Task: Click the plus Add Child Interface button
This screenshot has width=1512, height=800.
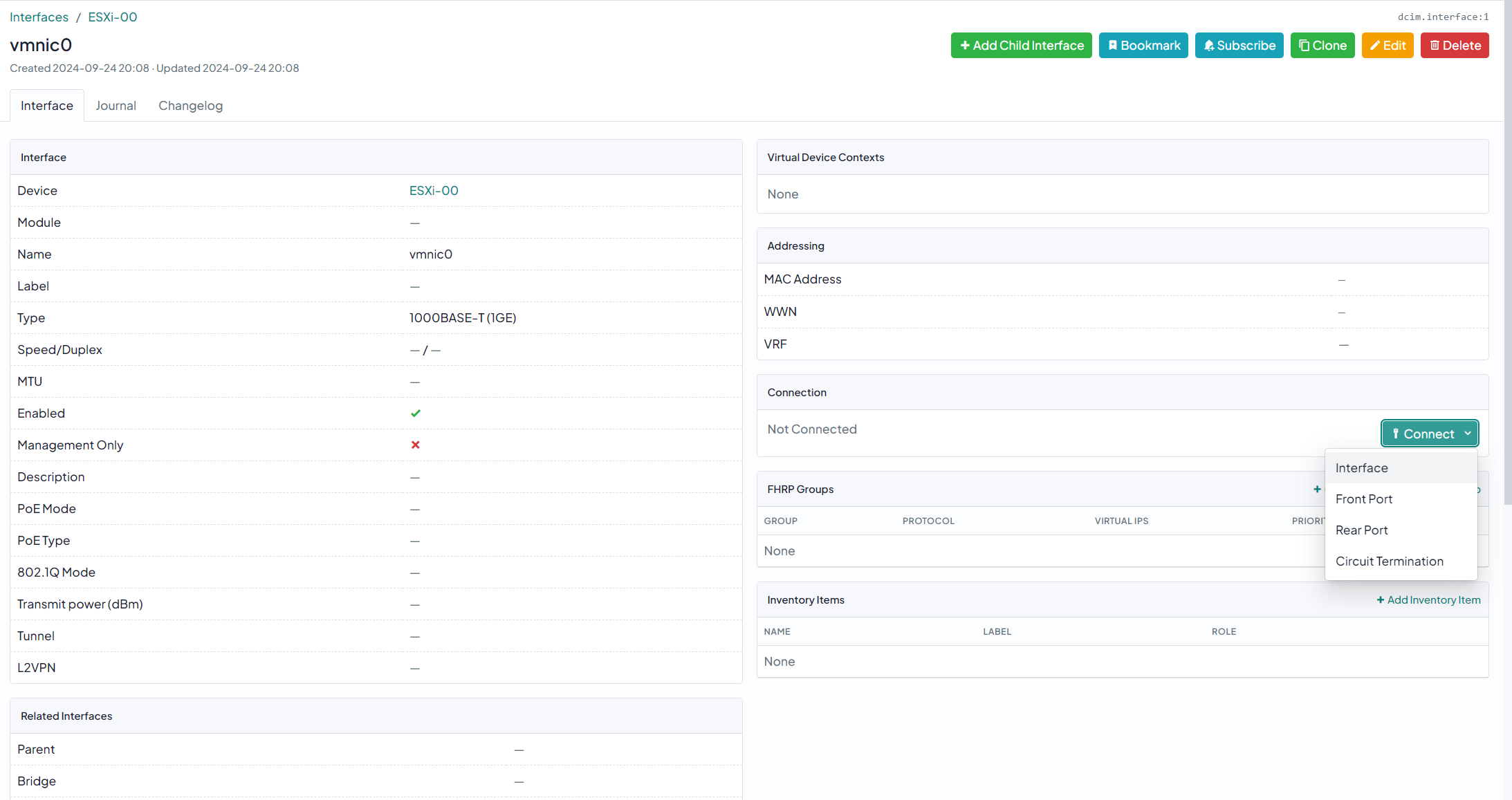Action: 1021,46
